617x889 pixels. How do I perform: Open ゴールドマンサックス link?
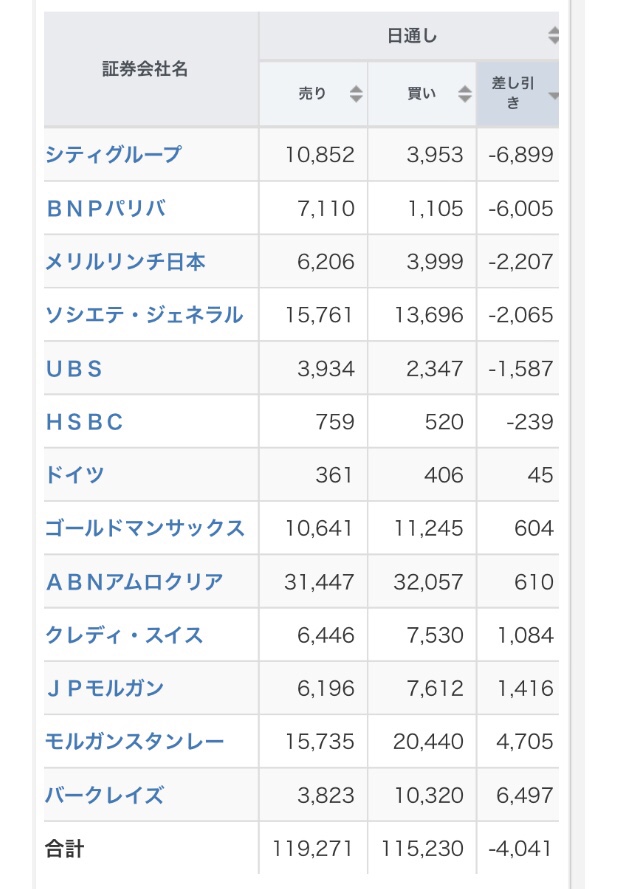145,528
